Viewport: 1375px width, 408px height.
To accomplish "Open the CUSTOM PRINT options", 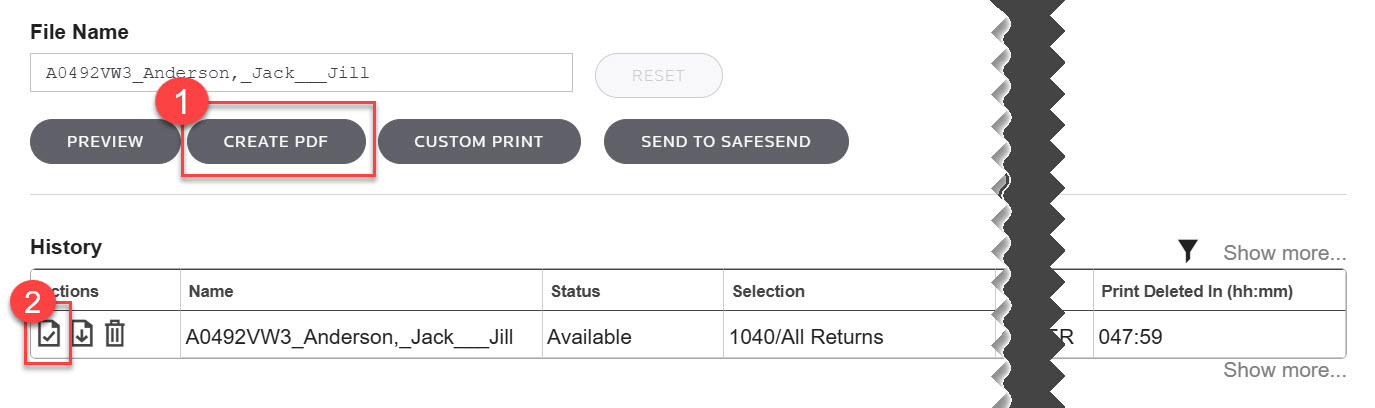I will 478,142.
